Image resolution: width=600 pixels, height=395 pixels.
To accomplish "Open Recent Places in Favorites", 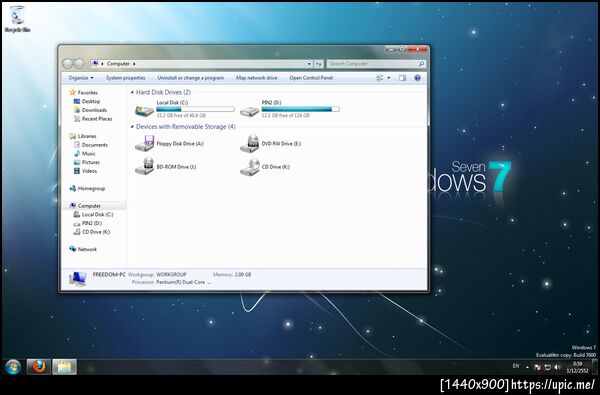I will click(97, 119).
